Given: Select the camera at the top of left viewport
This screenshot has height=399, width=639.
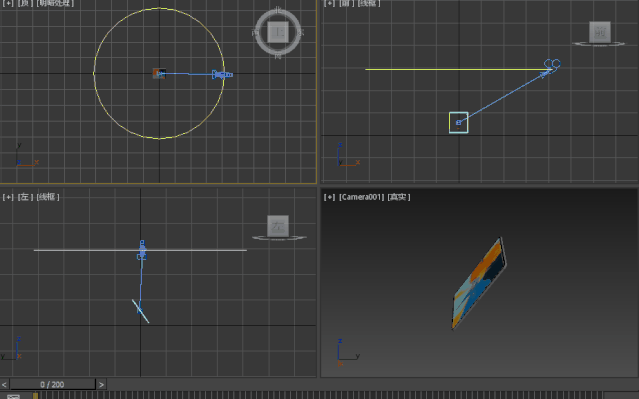Looking at the screenshot, I should coord(142,250).
